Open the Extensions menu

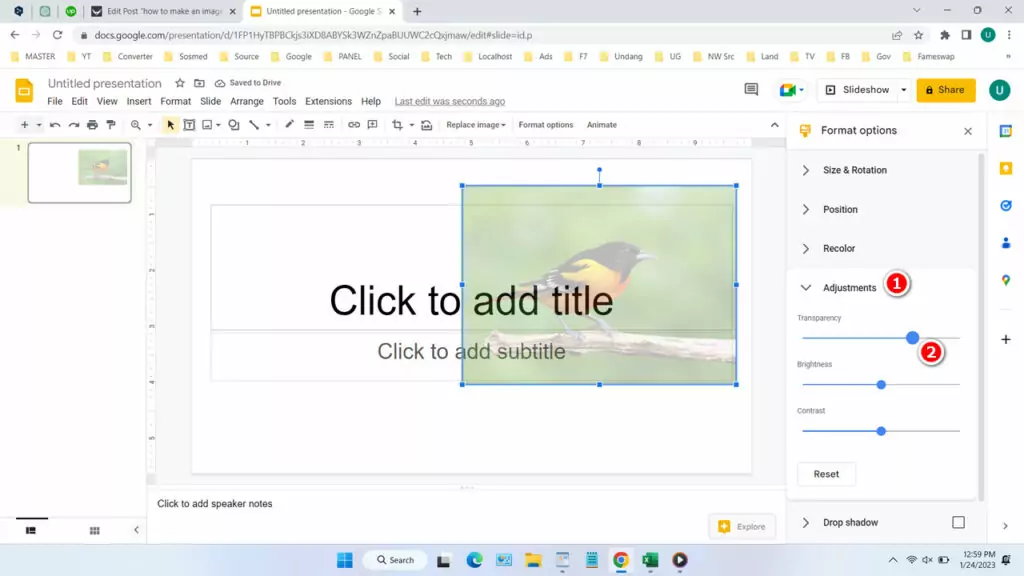pos(328,101)
